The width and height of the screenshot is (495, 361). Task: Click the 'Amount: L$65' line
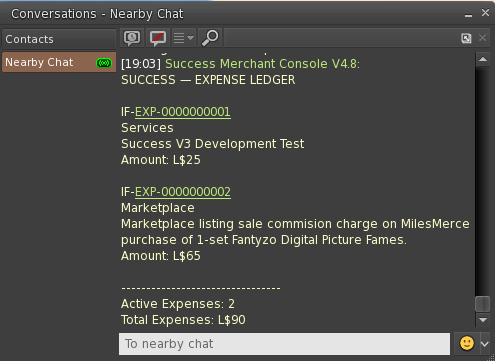click(161, 256)
